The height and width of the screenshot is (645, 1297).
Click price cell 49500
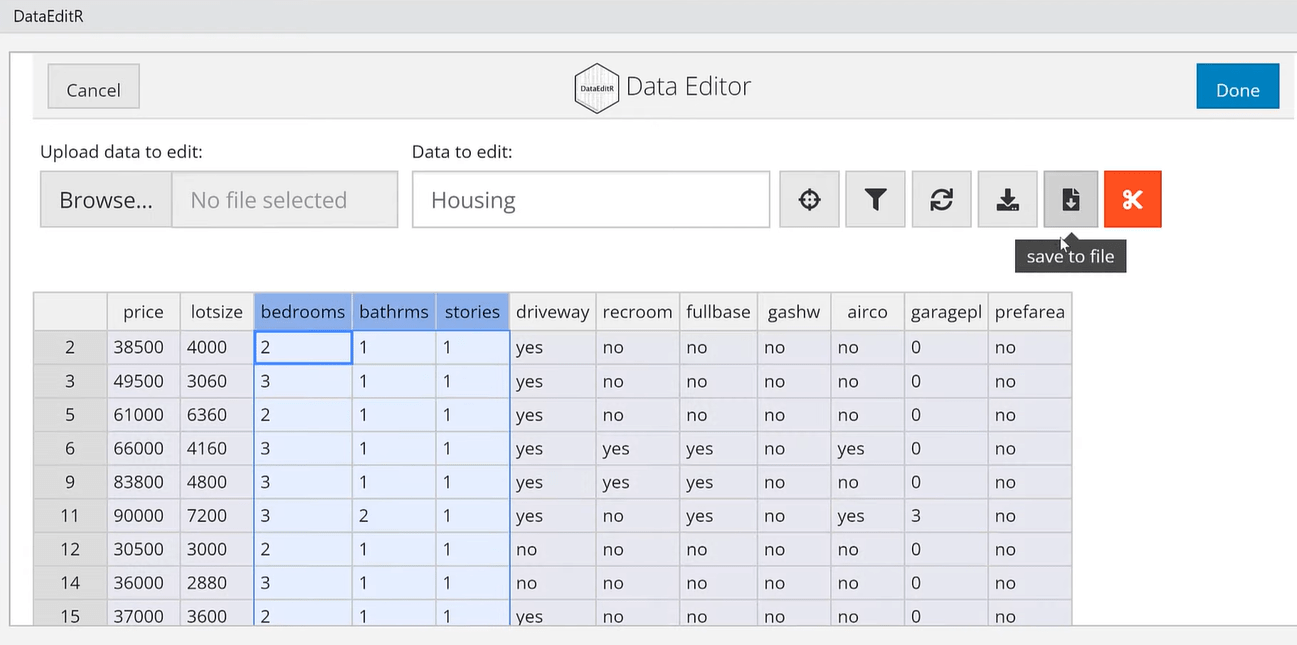click(143, 381)
